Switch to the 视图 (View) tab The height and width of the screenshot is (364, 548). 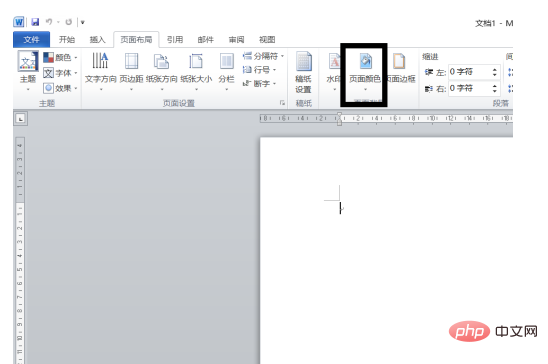click(267, 39)
